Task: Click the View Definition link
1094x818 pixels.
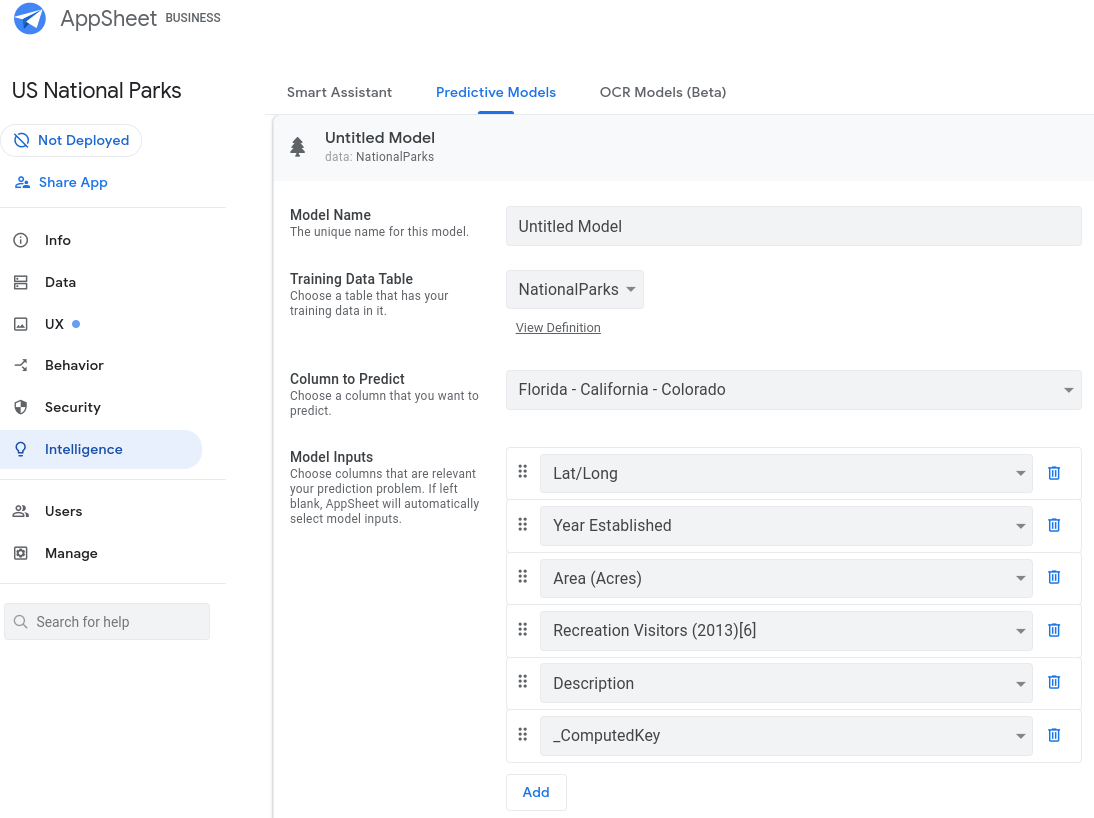Action: [x=558, y=327]
